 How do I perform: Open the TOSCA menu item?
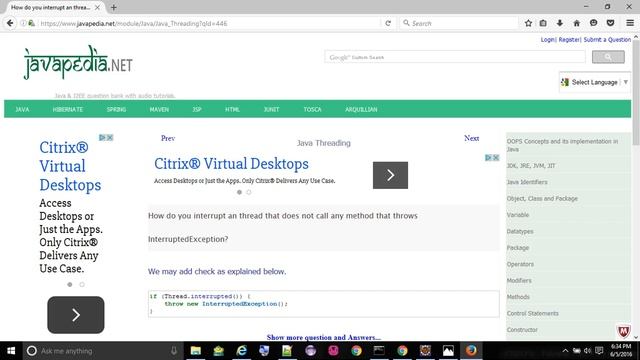(x=312, y=109)
